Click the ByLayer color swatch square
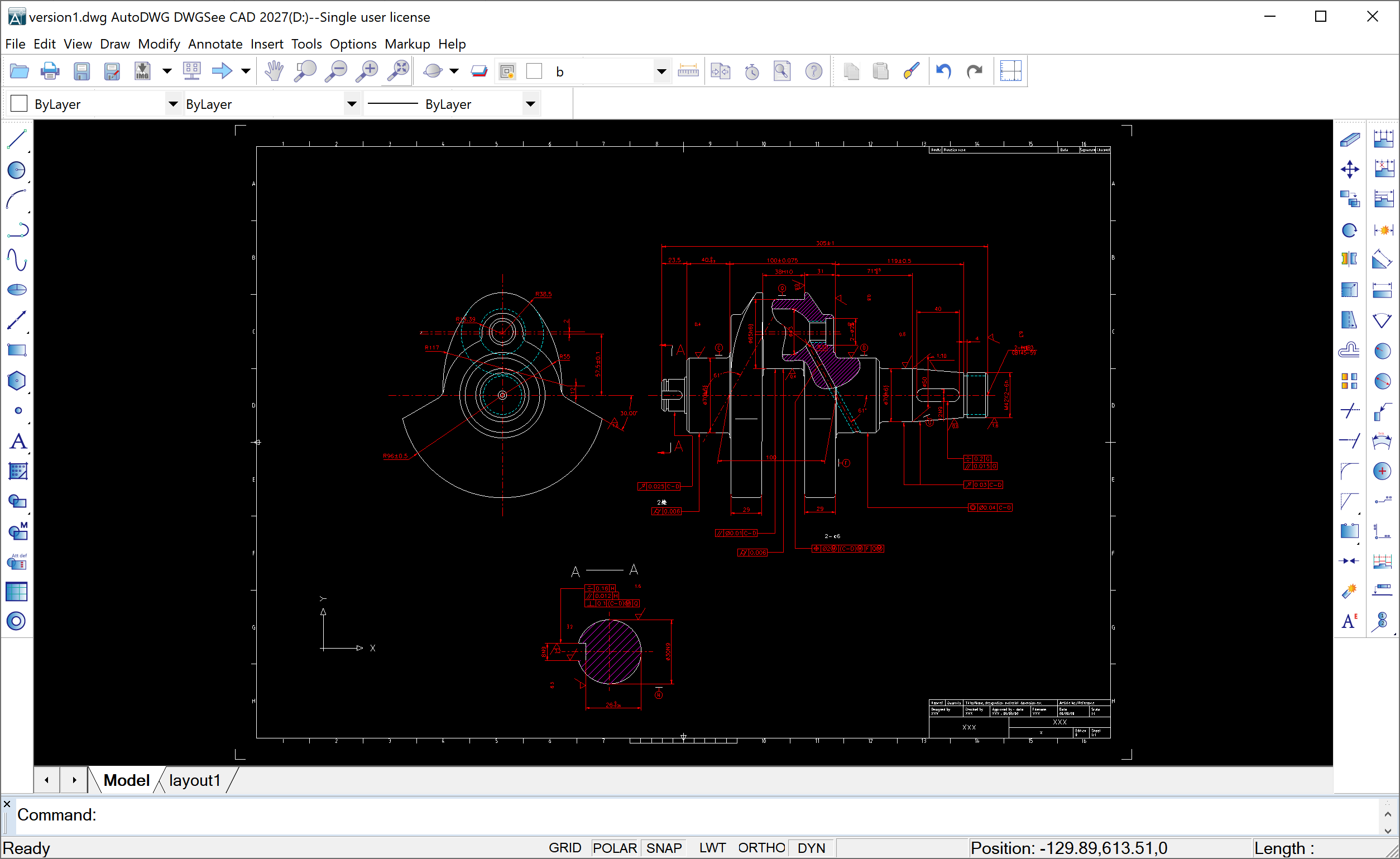 20,103
